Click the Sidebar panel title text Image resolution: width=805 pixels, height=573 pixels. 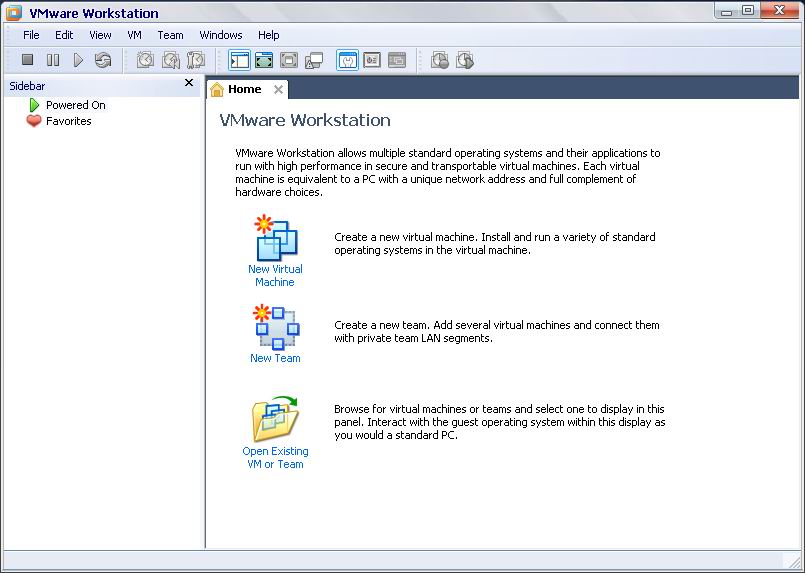tap(27, 86)
